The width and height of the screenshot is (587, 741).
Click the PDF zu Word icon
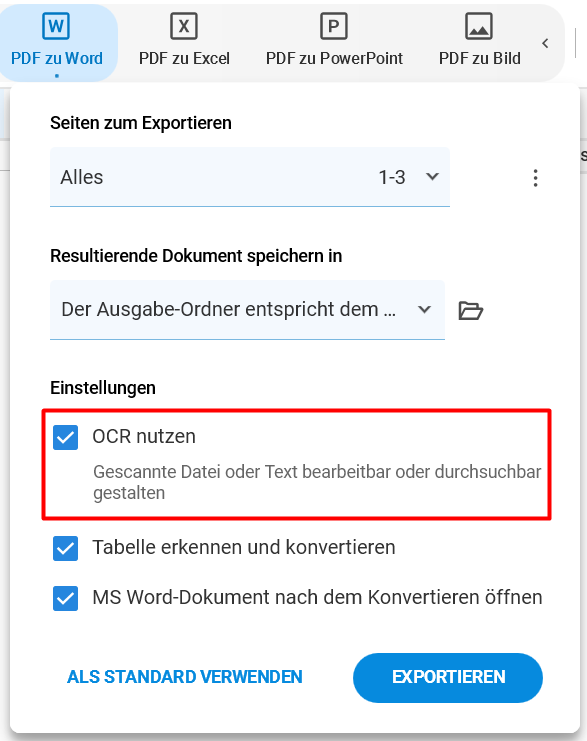pos(56,26)
